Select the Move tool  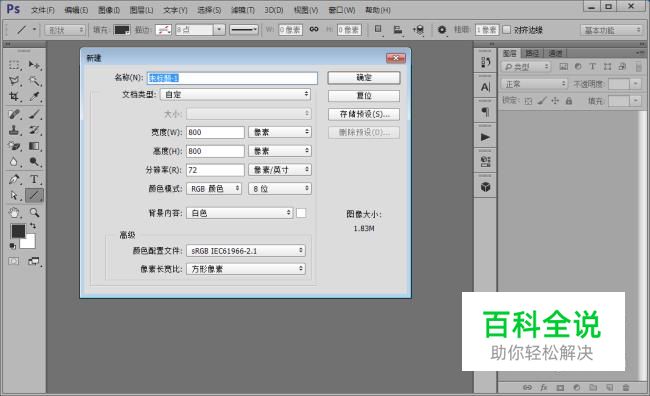tap(34, 65)
